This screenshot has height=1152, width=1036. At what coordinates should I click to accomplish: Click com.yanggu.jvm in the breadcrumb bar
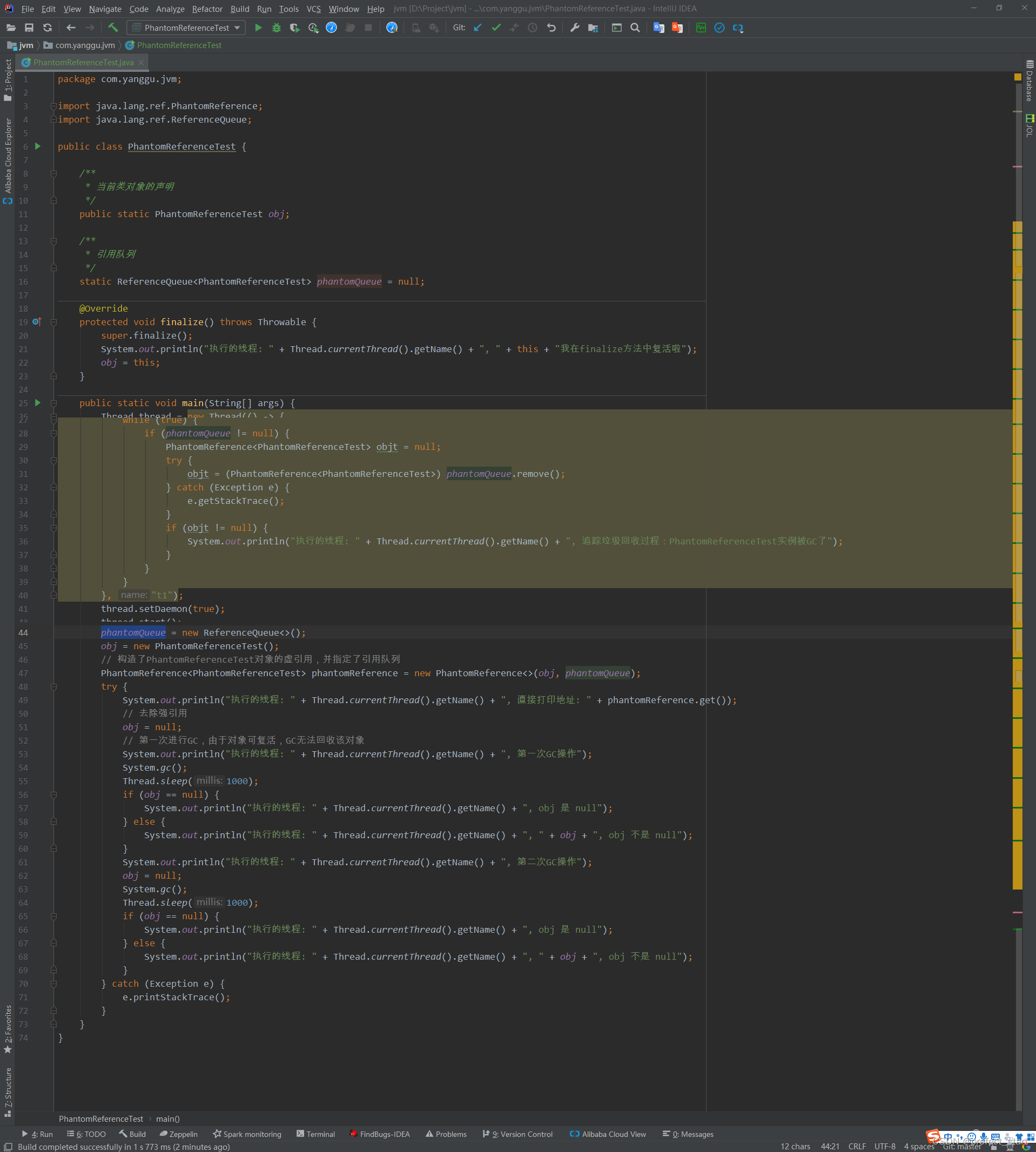pyautogui.click(x=79, y=45)
